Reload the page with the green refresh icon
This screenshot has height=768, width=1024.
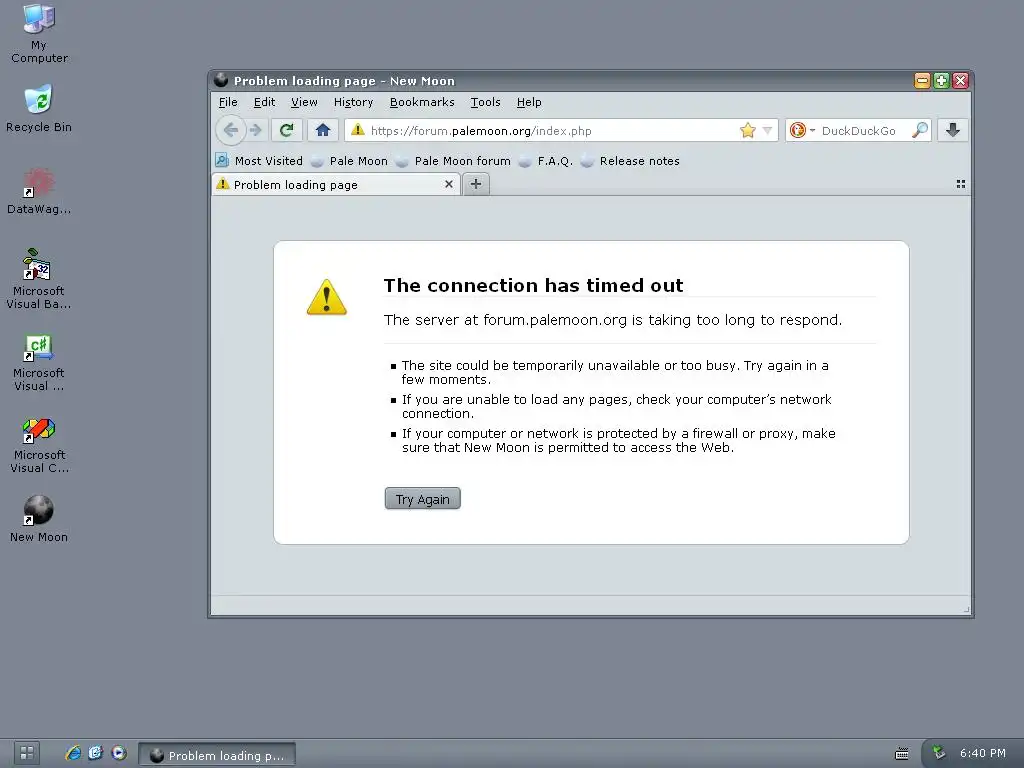286,130
